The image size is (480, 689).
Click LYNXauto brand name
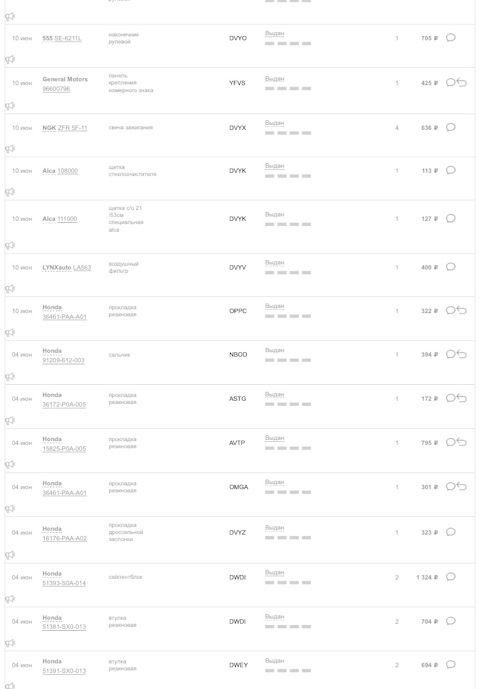click(57, 268)
